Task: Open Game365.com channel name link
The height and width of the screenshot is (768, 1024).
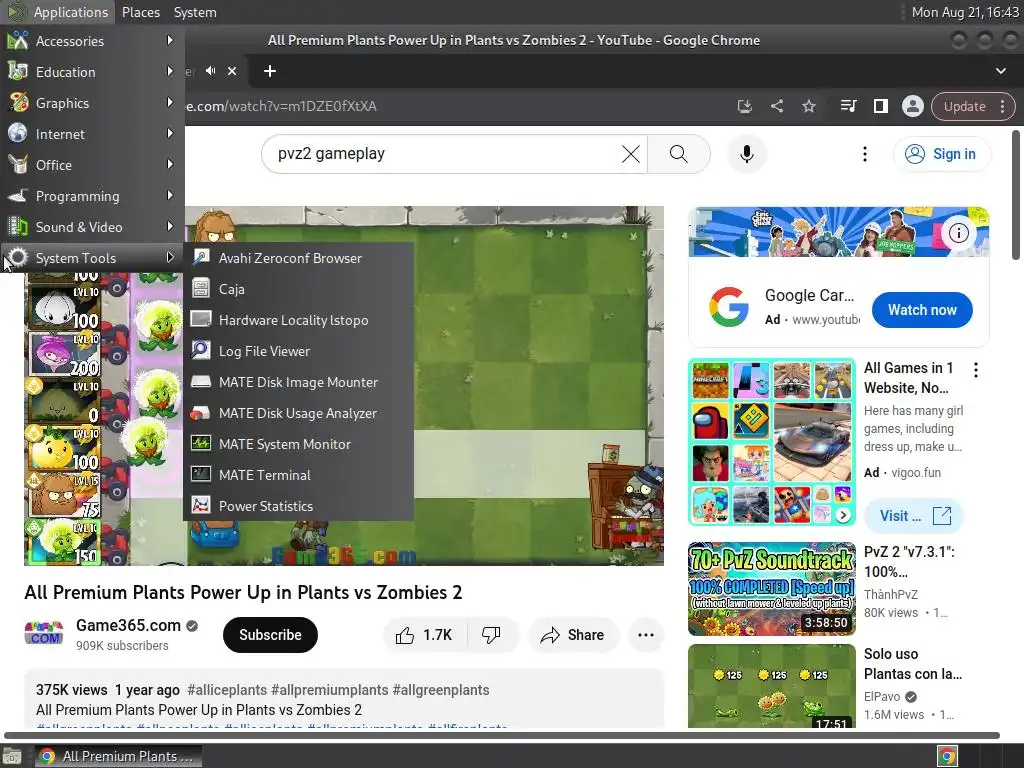Action: pos(128,626)
